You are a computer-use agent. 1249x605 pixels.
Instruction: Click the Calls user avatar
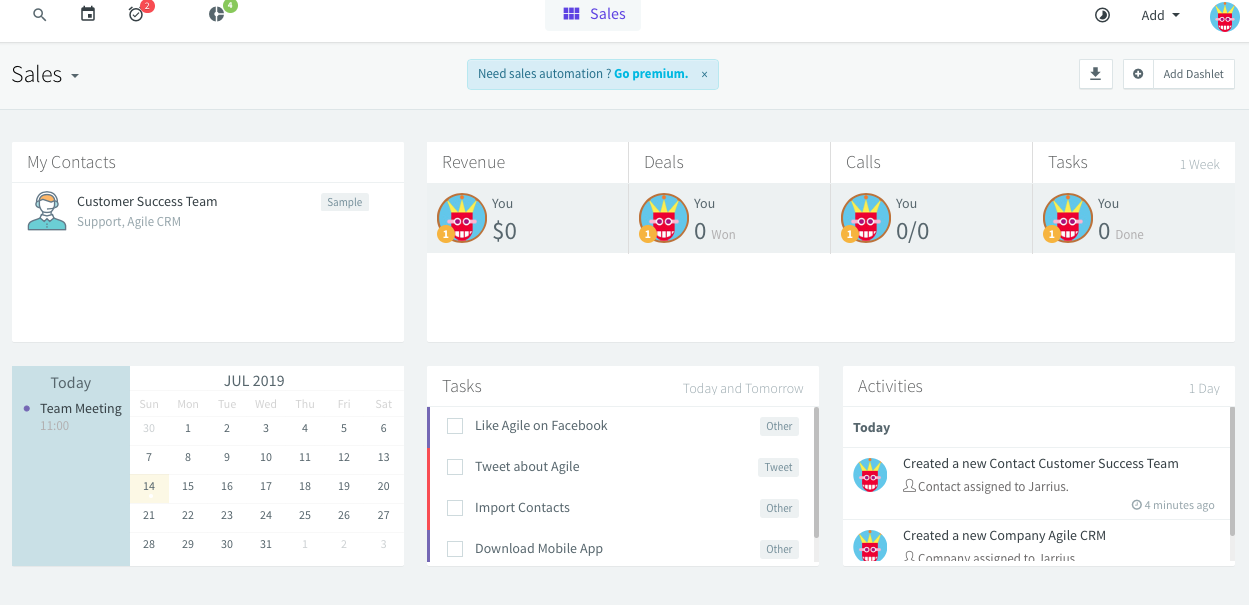tap(866, 218)
